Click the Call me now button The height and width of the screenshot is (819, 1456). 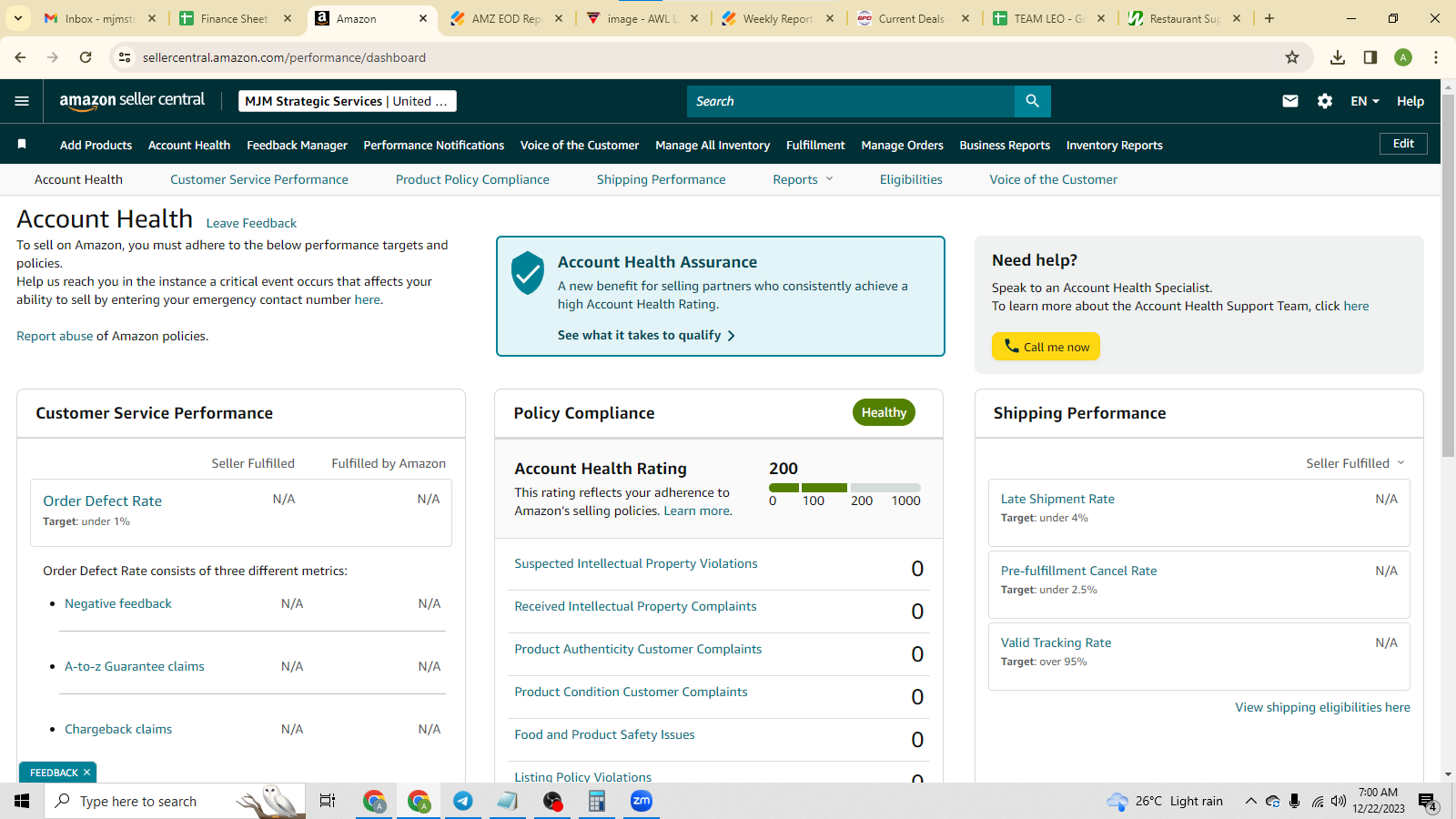(x=1046, y=347)
